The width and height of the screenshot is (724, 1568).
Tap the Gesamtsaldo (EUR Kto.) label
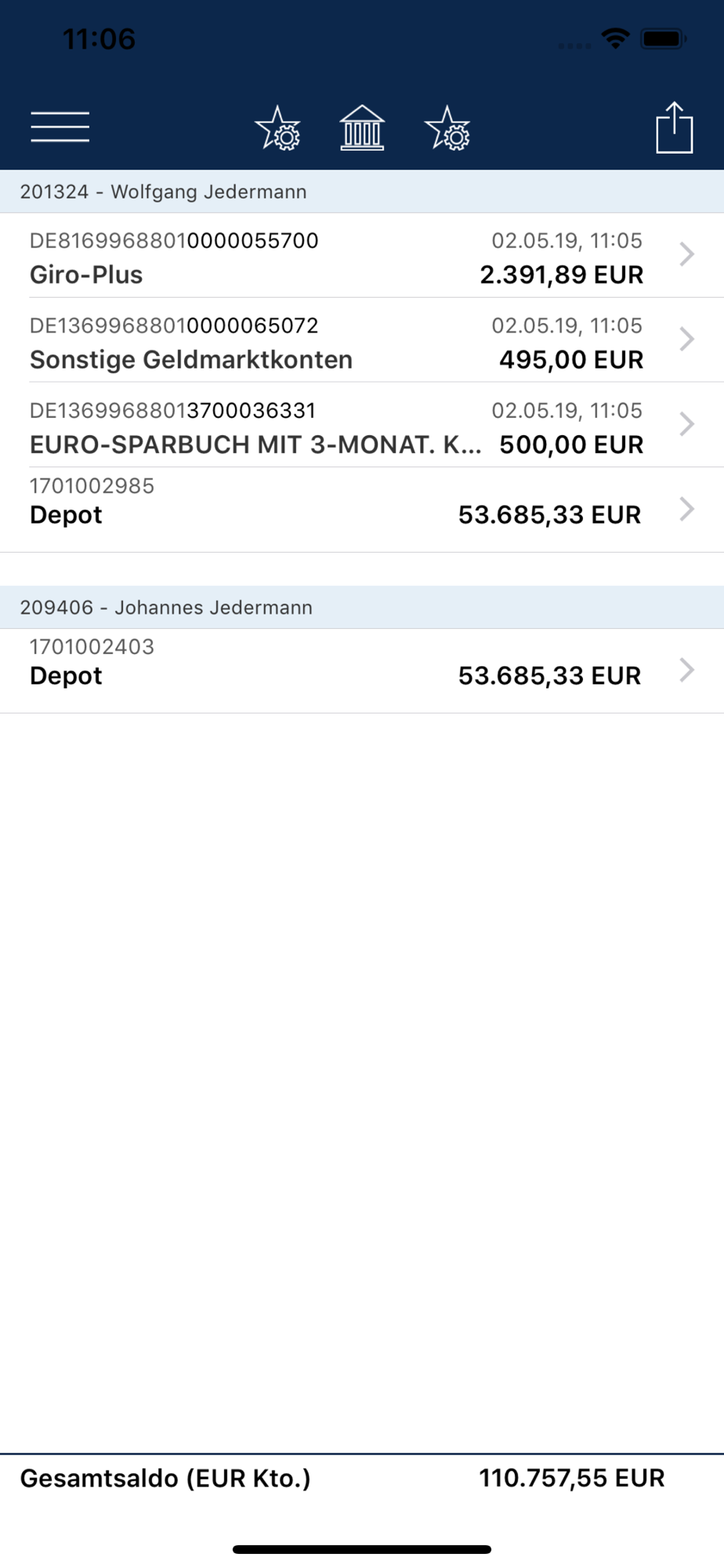point(165,1479)
